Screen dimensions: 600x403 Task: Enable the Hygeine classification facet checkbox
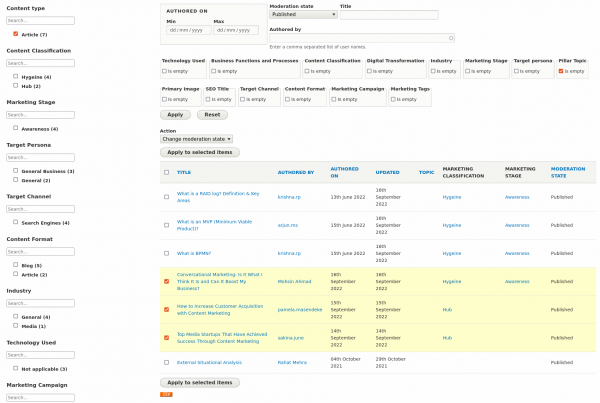pyautogui.click(x=15, y=77)
